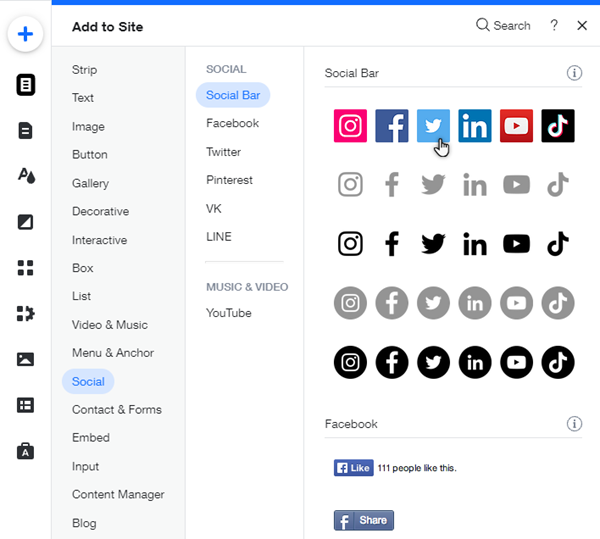Screen dimensions: 600x539
Task: Select the gray circle LinkedIn icon
Action: (475, 303)
